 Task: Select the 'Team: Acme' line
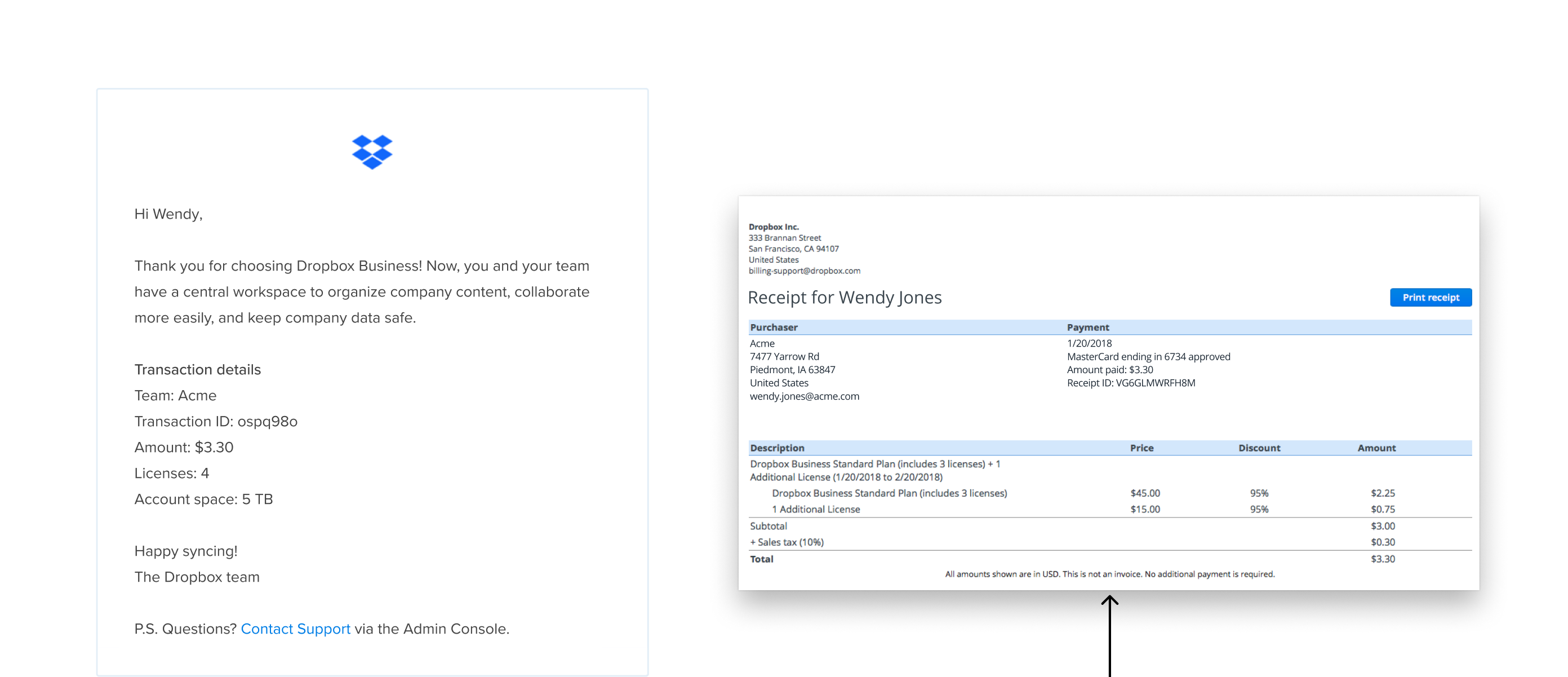(175, 396)
